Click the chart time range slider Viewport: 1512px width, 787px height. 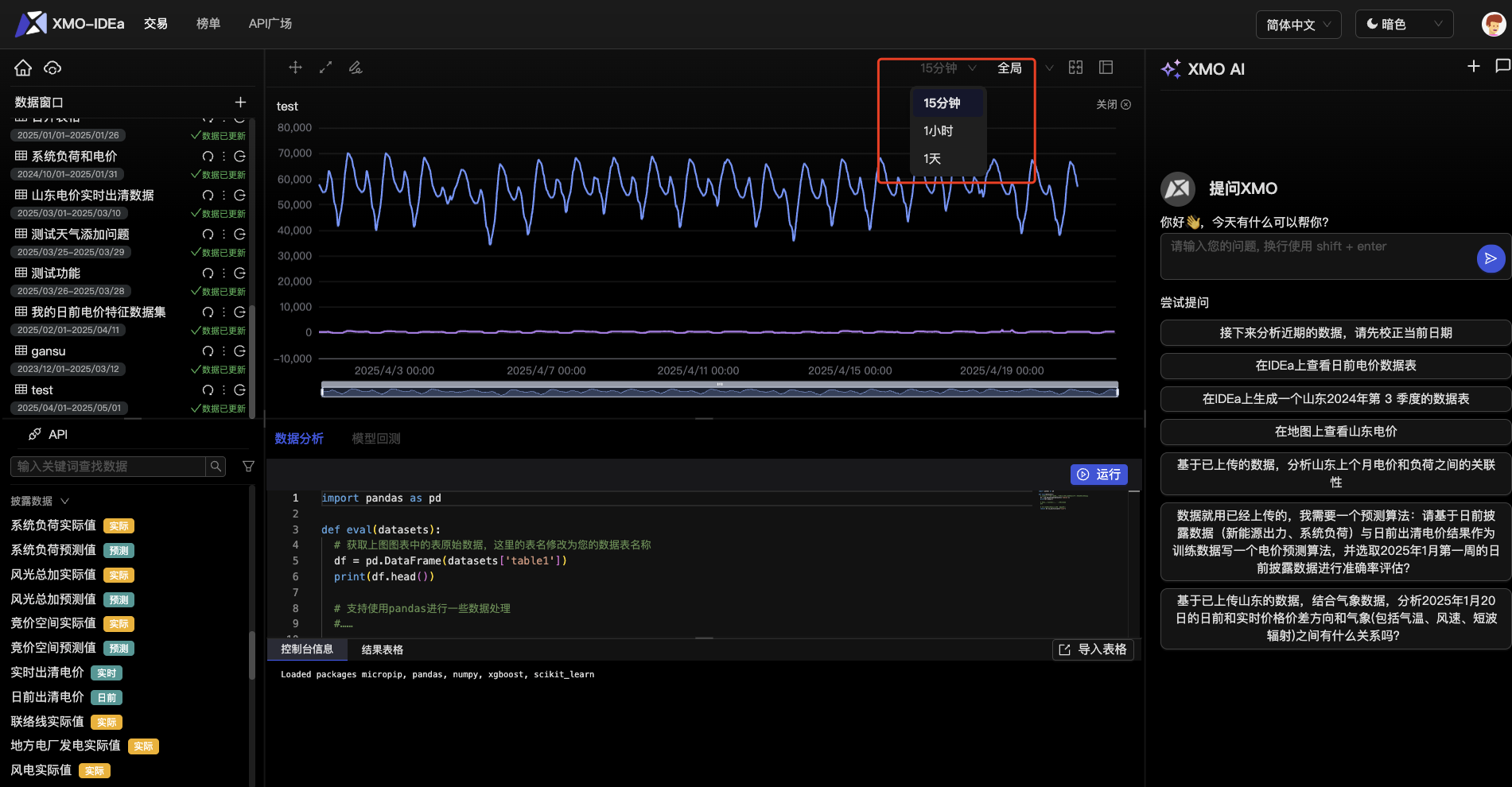click(720, 390)
